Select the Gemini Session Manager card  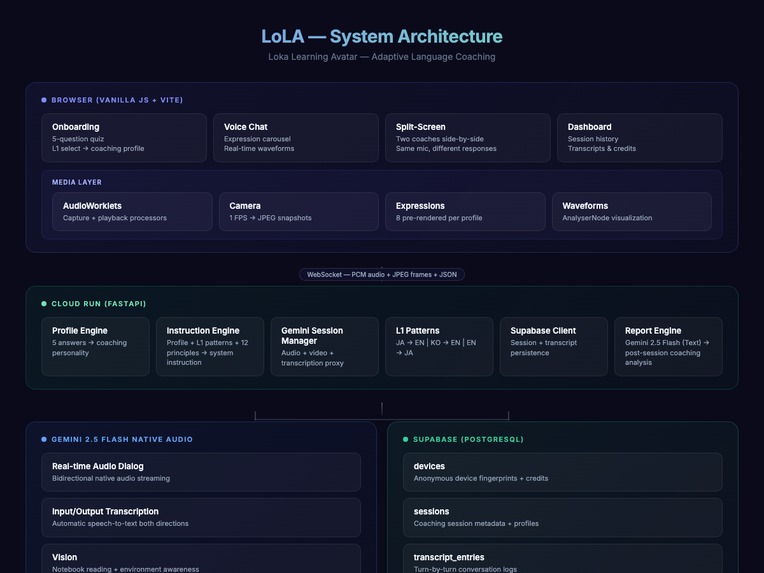click(x=325, y=346)
